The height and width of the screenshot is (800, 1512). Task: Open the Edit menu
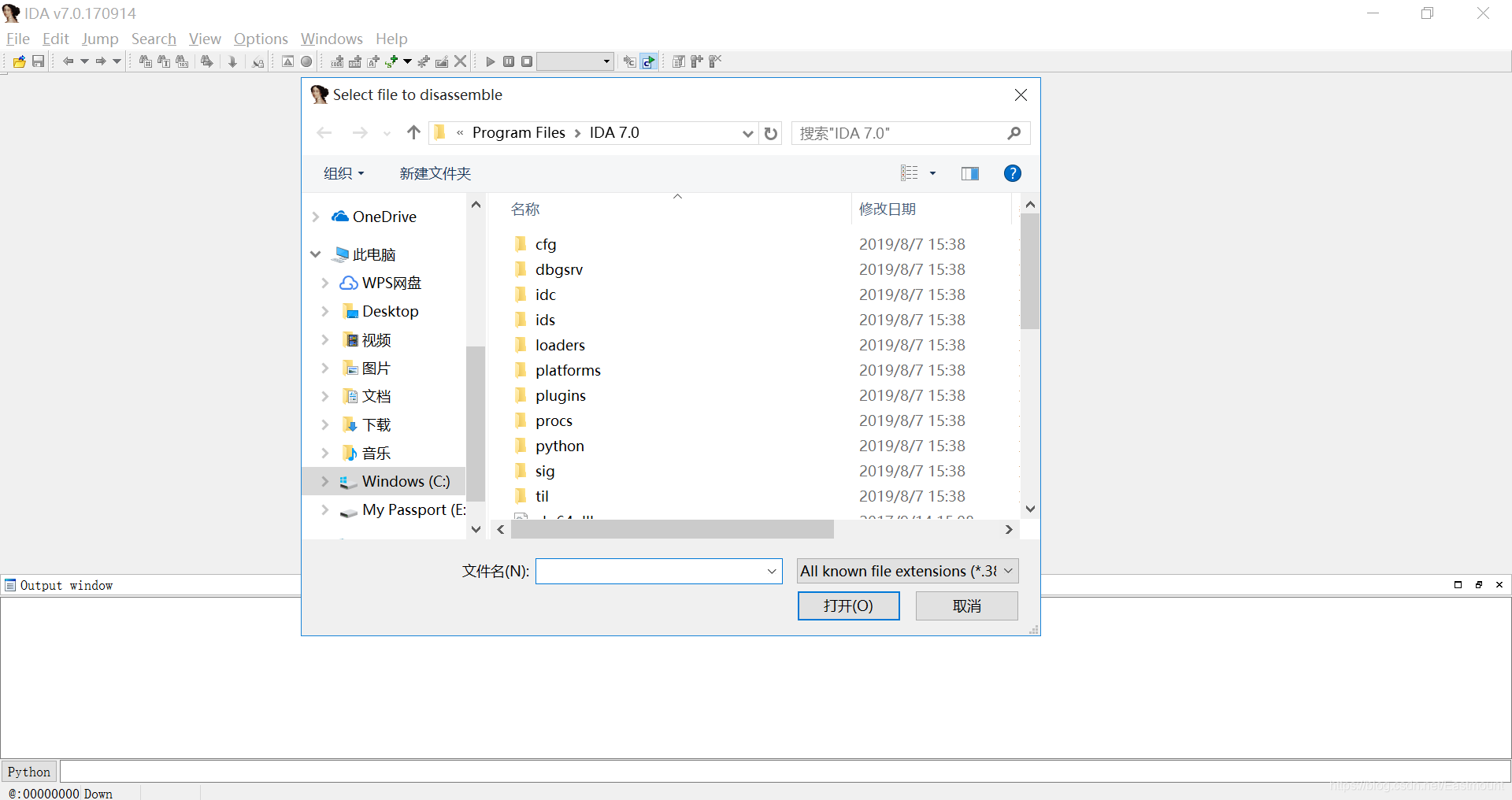[x=55, y=39]
